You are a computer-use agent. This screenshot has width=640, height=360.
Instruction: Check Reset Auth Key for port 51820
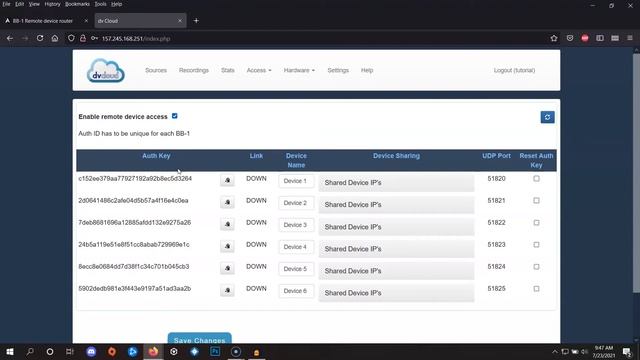point(536,178)
